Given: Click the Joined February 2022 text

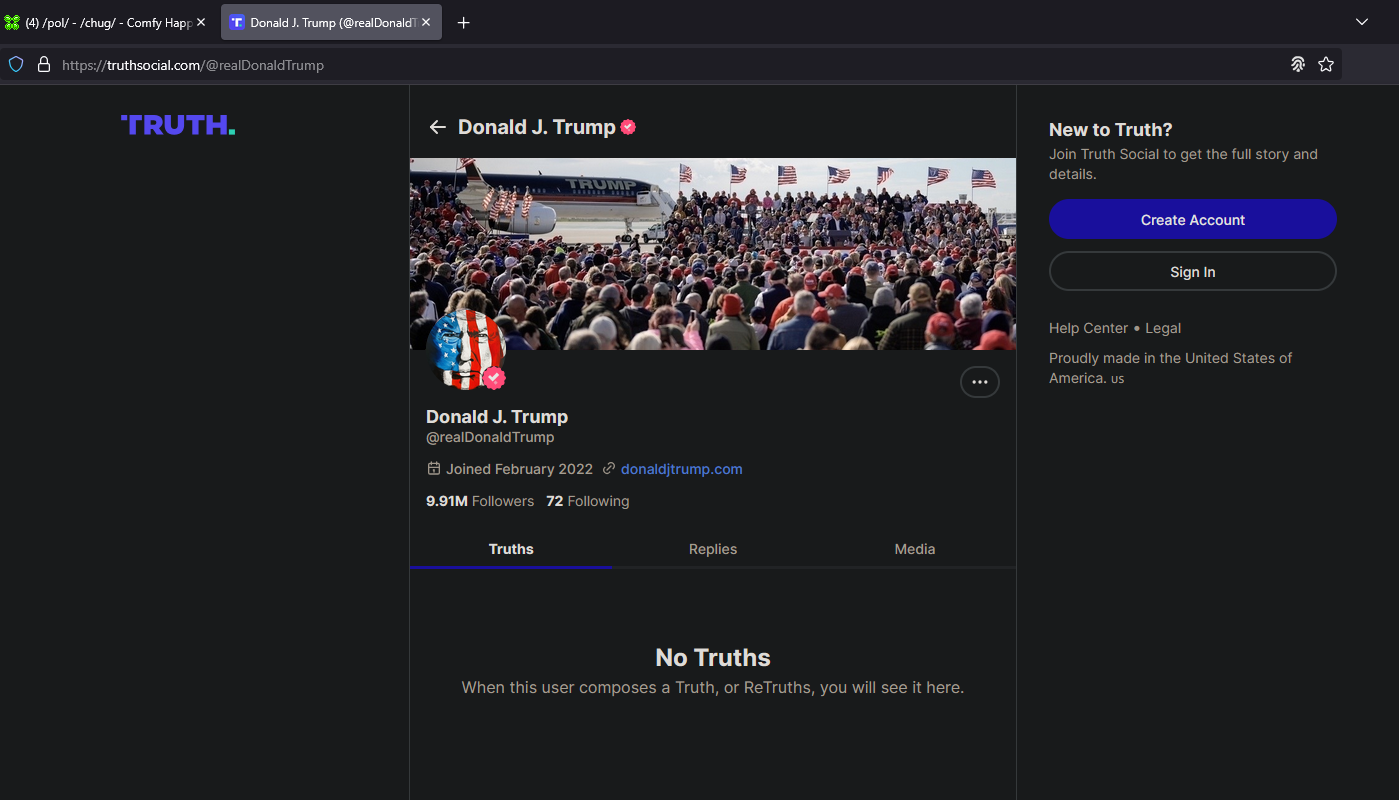Looking at the screenshot, I should click(x=519, y=469).
